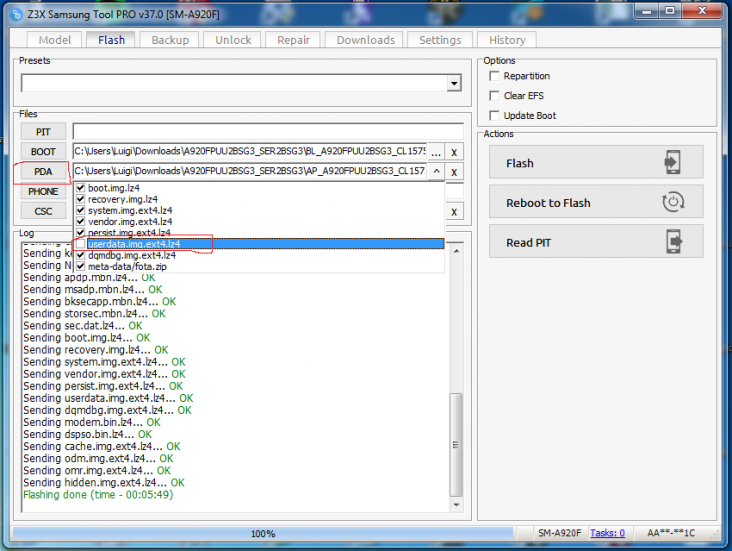Click the SM-A920F status bar entry
The image size is (732, 551).
pos(559,533)
